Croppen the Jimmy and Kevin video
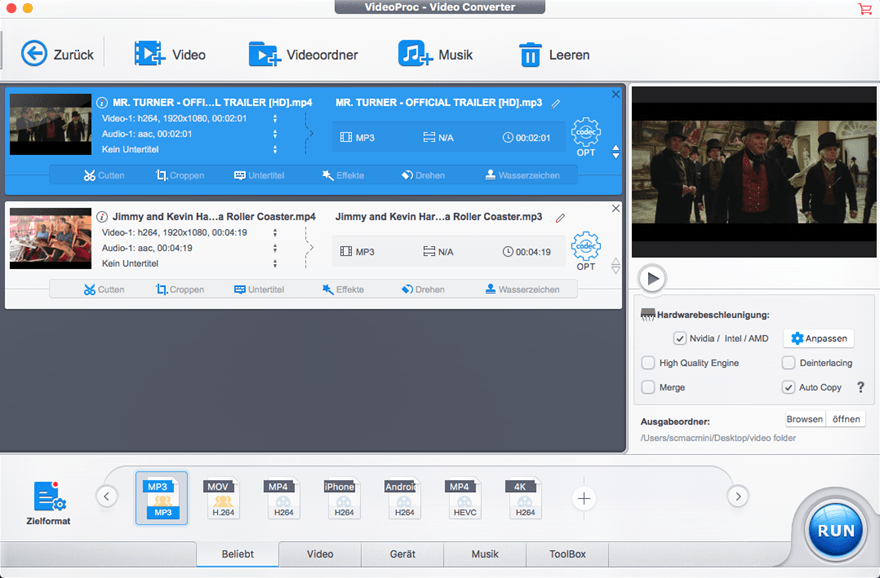This screenshot has height=578, width=880. coord(180,290)
